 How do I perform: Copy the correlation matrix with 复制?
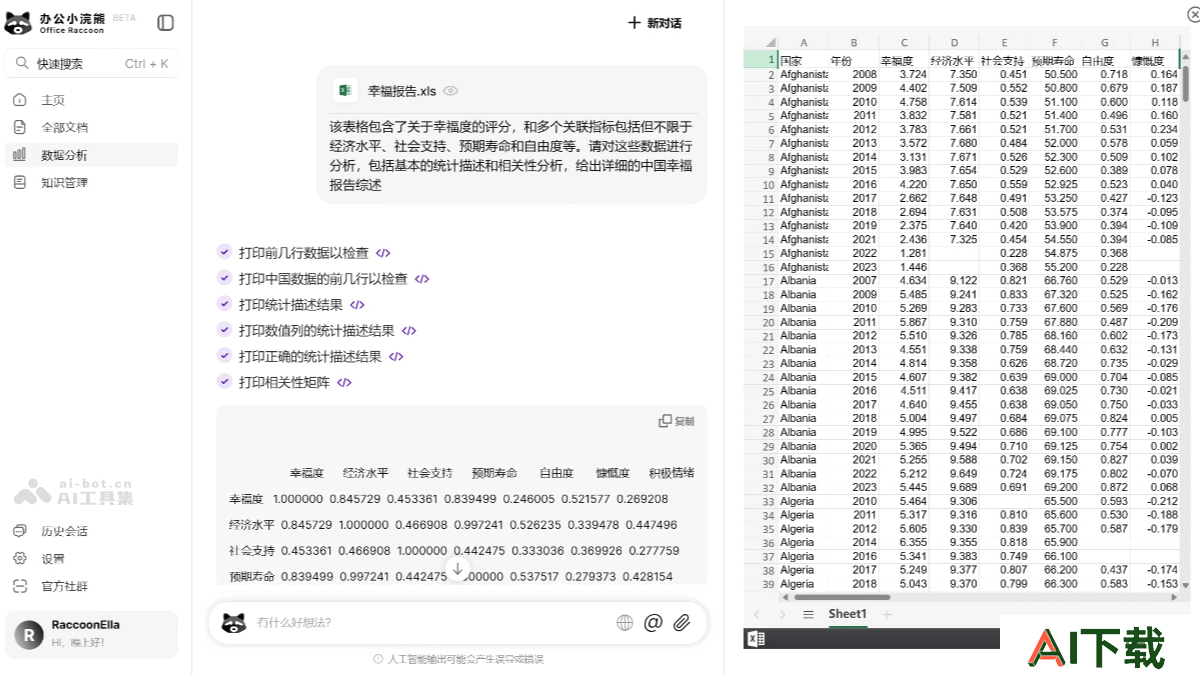point(676,421)
